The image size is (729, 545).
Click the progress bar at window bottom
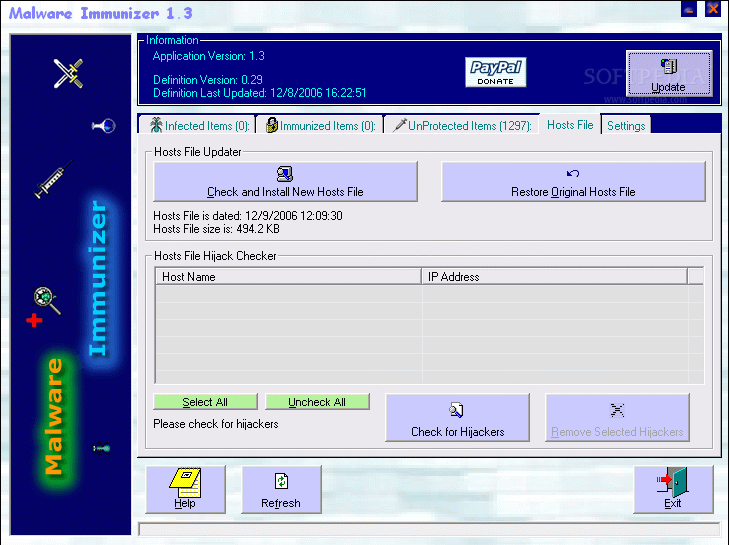(x=429, y=529)
